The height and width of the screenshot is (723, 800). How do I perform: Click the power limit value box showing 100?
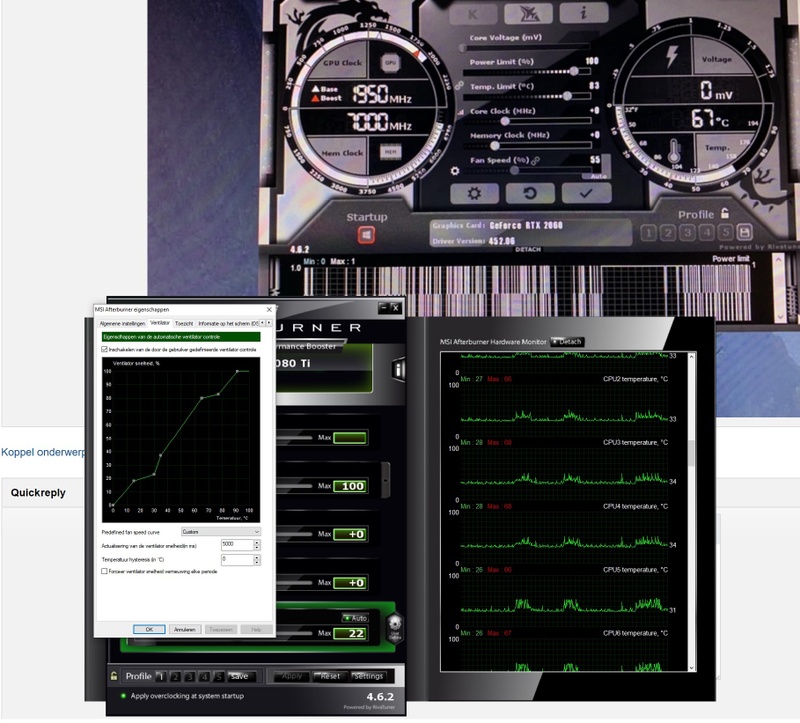[x=350, y=486]
